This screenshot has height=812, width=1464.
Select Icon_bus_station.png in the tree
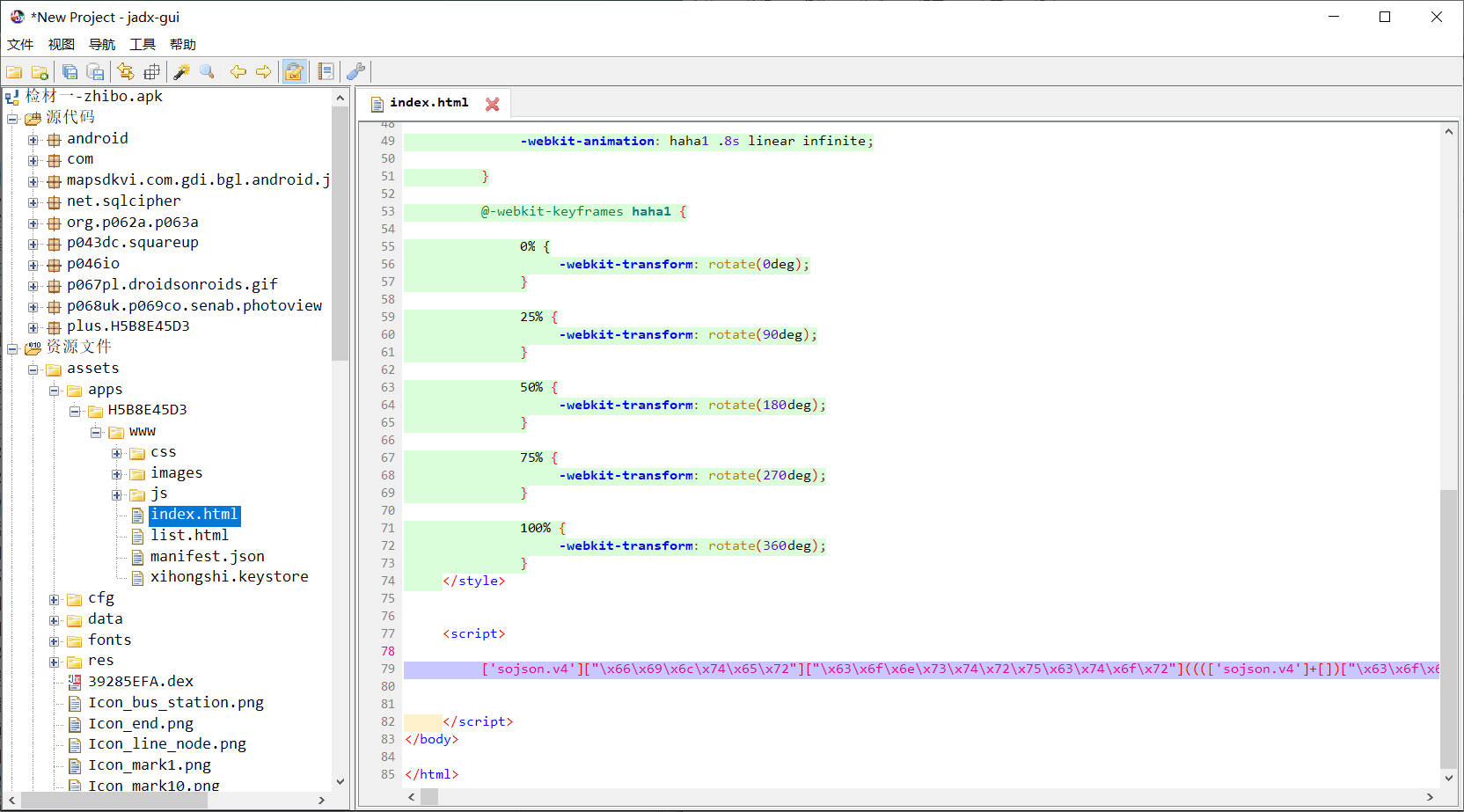pyautogui.click(x=176, y=702)
